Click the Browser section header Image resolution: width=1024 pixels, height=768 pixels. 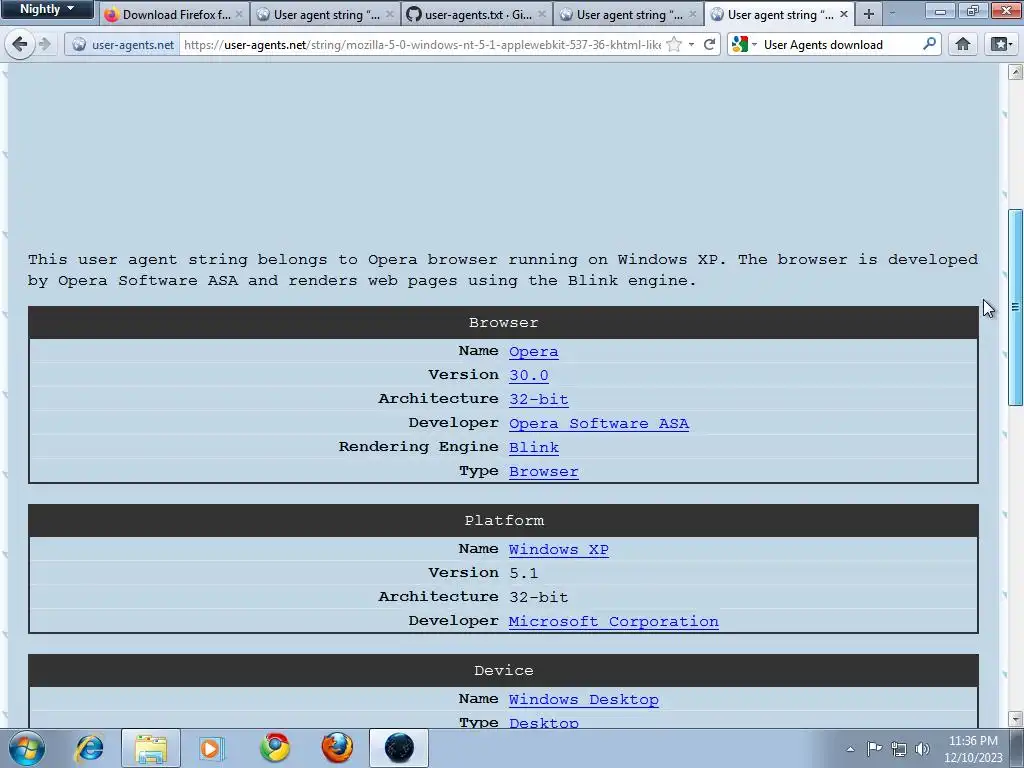tap(503, 323)
